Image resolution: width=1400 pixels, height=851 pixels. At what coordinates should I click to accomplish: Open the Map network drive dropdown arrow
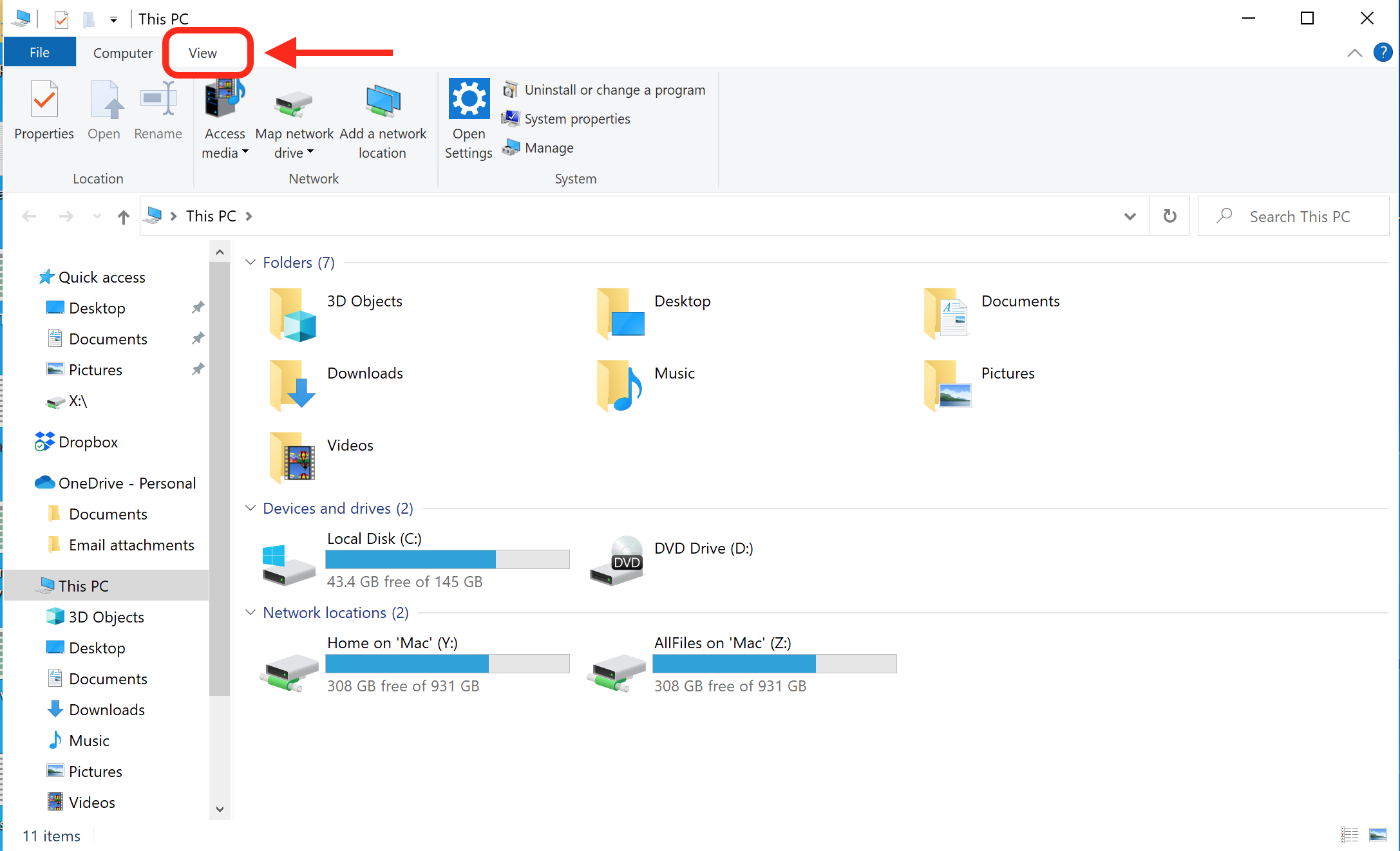(x=311, y=153)
